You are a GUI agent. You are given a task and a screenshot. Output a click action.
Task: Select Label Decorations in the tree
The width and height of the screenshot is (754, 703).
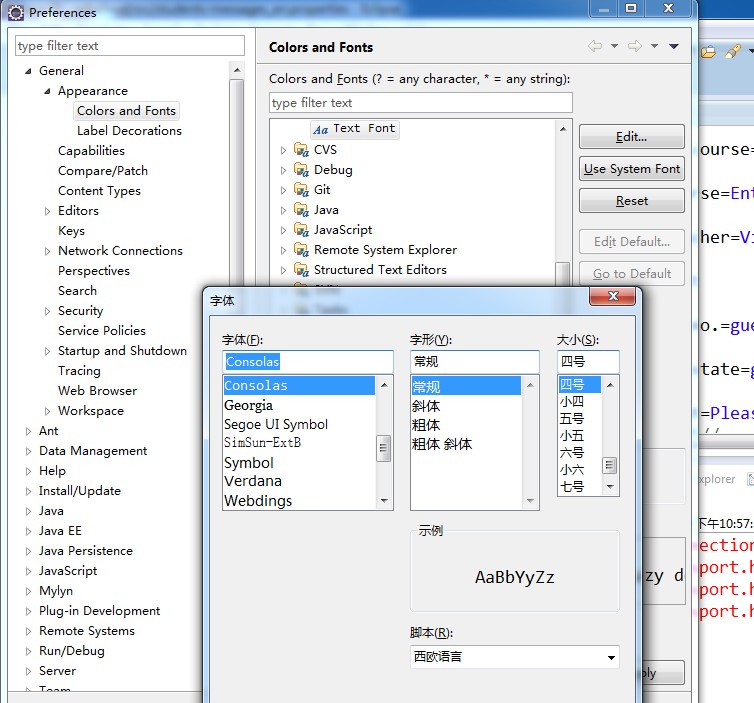tap(129, 131)
